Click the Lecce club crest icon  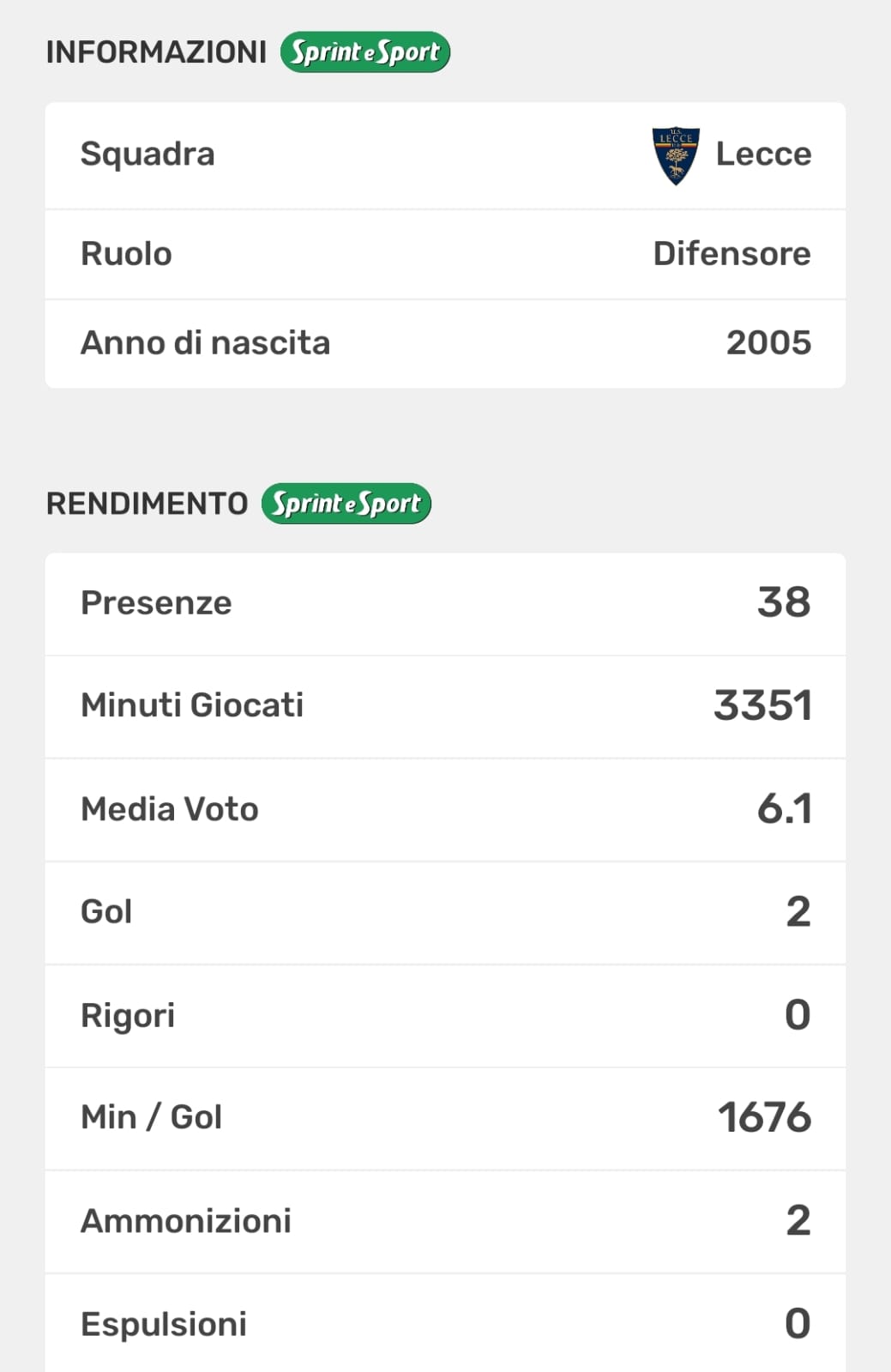pos(676,155)
